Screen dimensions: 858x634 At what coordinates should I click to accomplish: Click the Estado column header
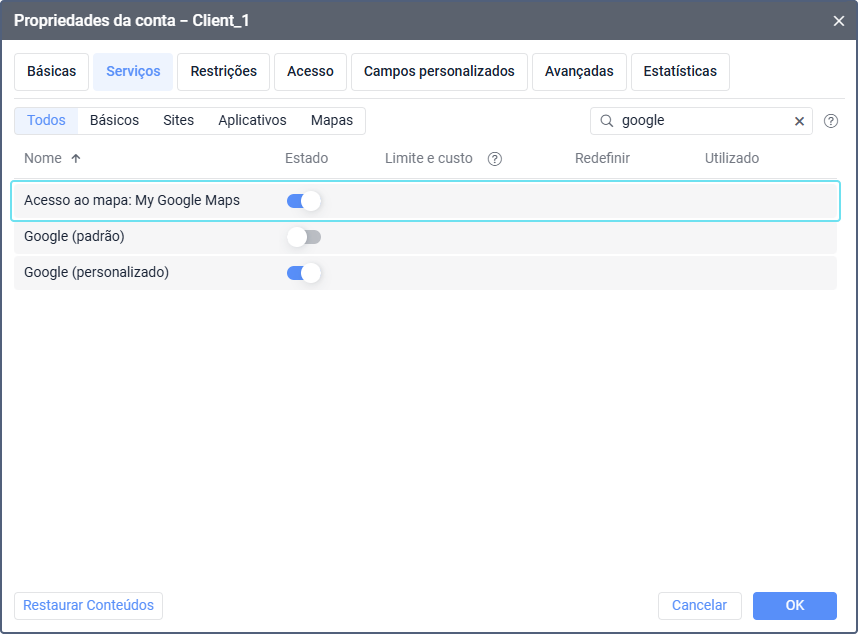click(306, 159)
